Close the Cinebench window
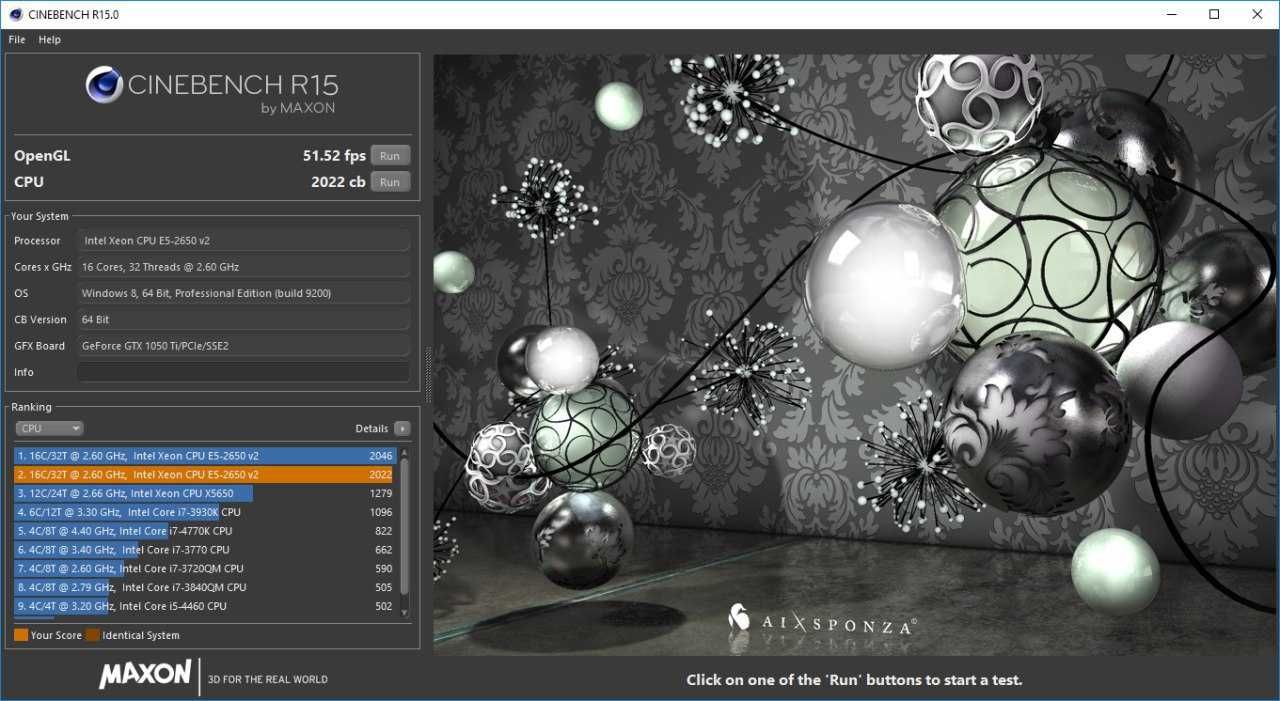Image resolution: width=1280 pixels, height=701 pixels. tap(1258, 14)
